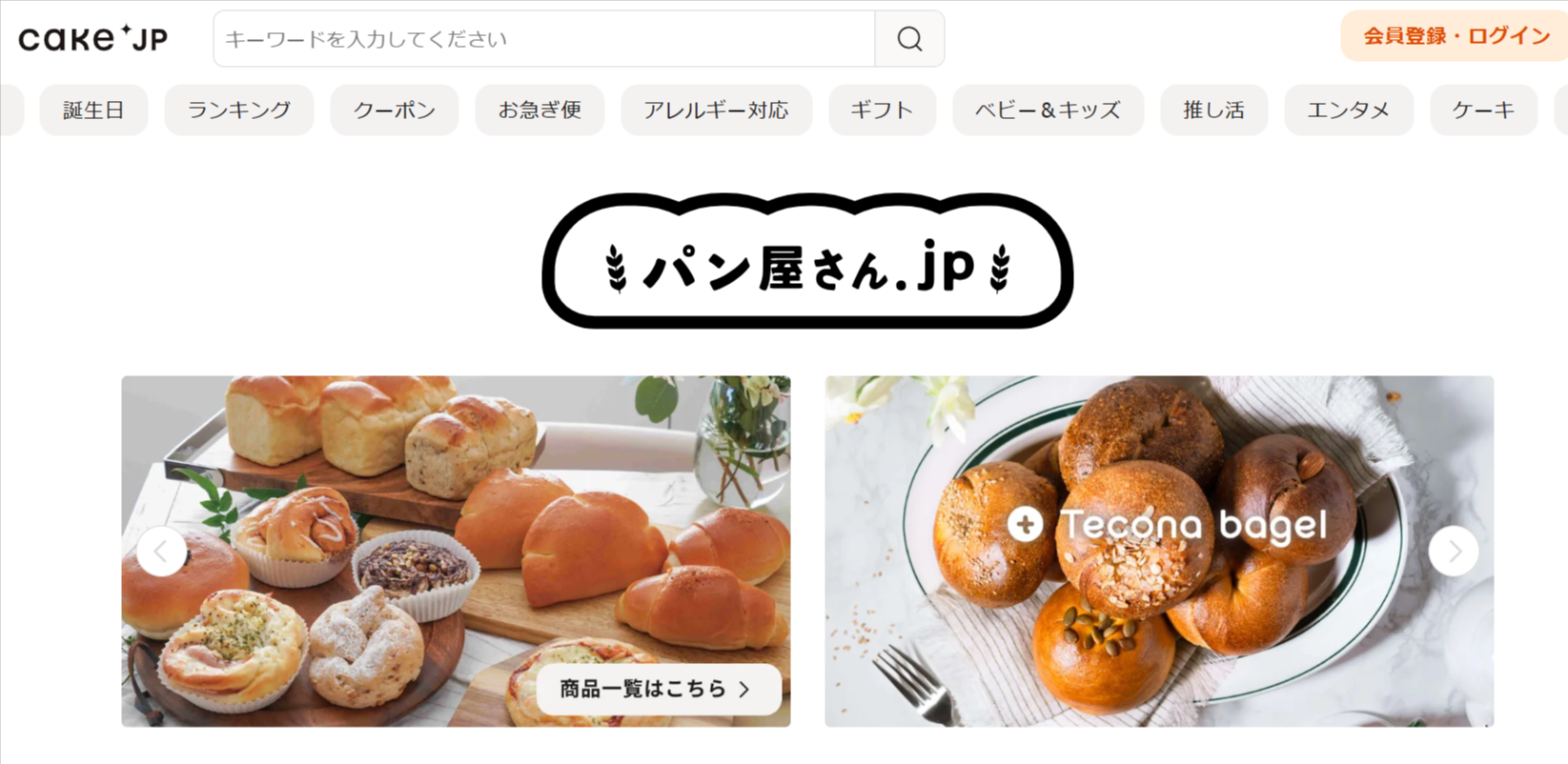The height and width of the screenshot is (764, 1568).
Task: Select the クーポン category
Action: [395, 111]
